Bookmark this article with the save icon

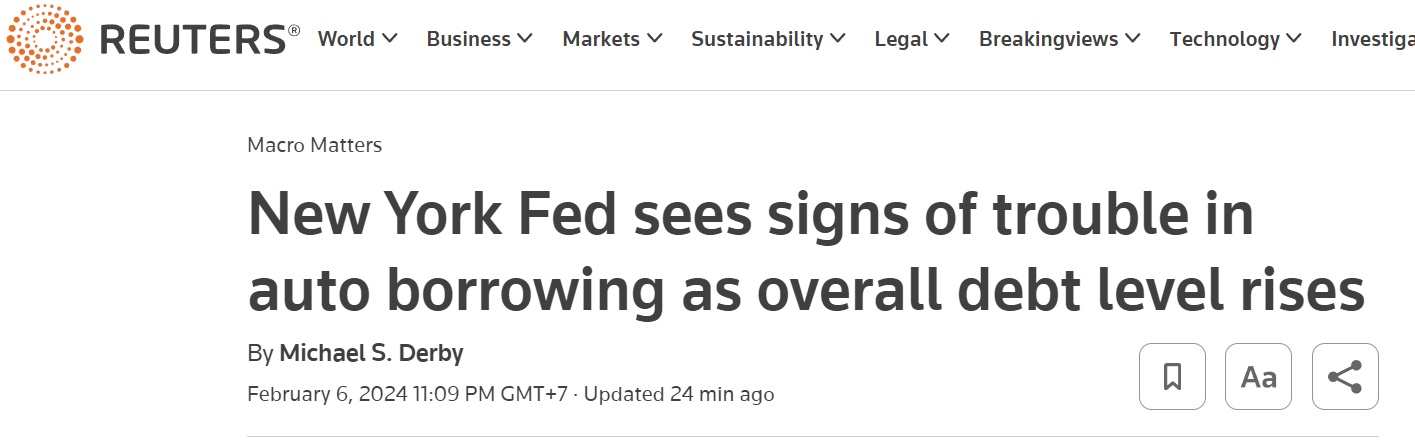tap(1172, 376)
